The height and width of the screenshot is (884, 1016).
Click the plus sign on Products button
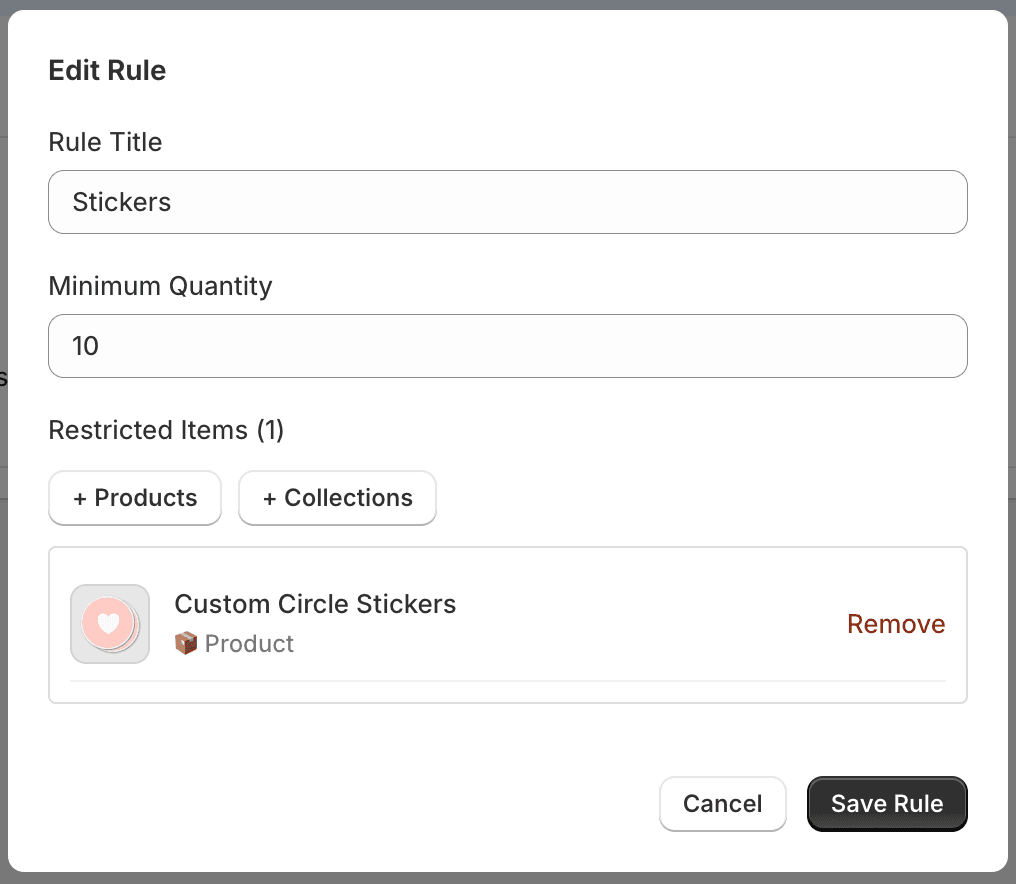point(81,497)
